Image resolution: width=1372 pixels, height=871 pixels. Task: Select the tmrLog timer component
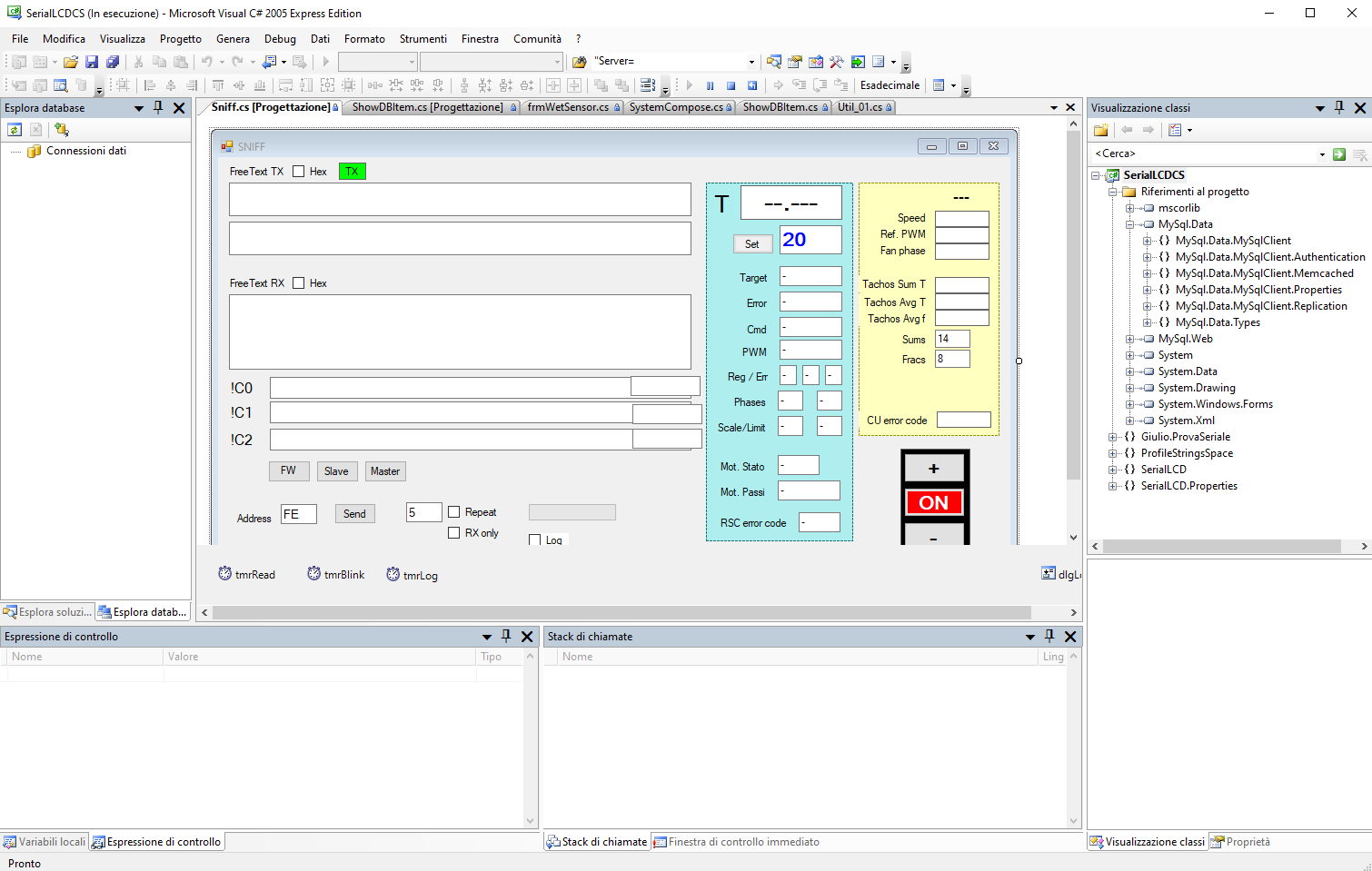[x=412, y=574]
